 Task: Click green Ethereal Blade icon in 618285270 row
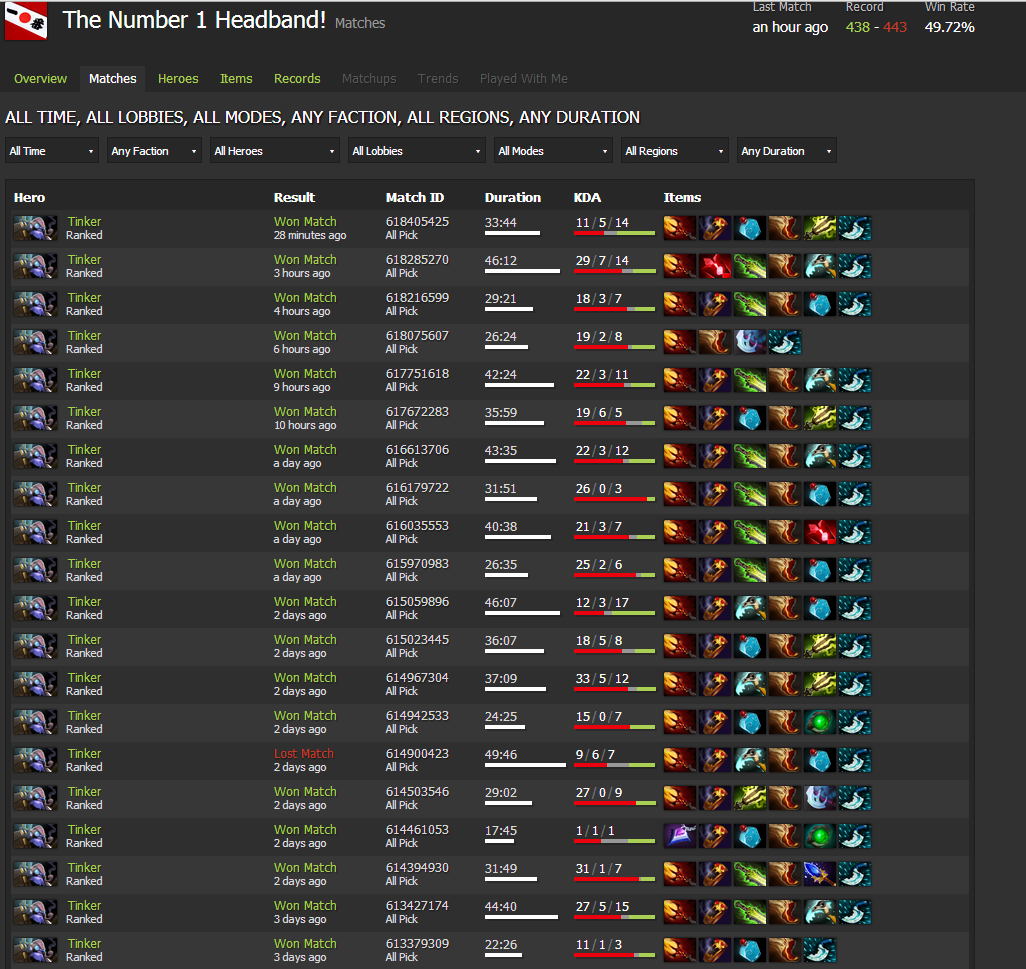click(x=750, y=266)
